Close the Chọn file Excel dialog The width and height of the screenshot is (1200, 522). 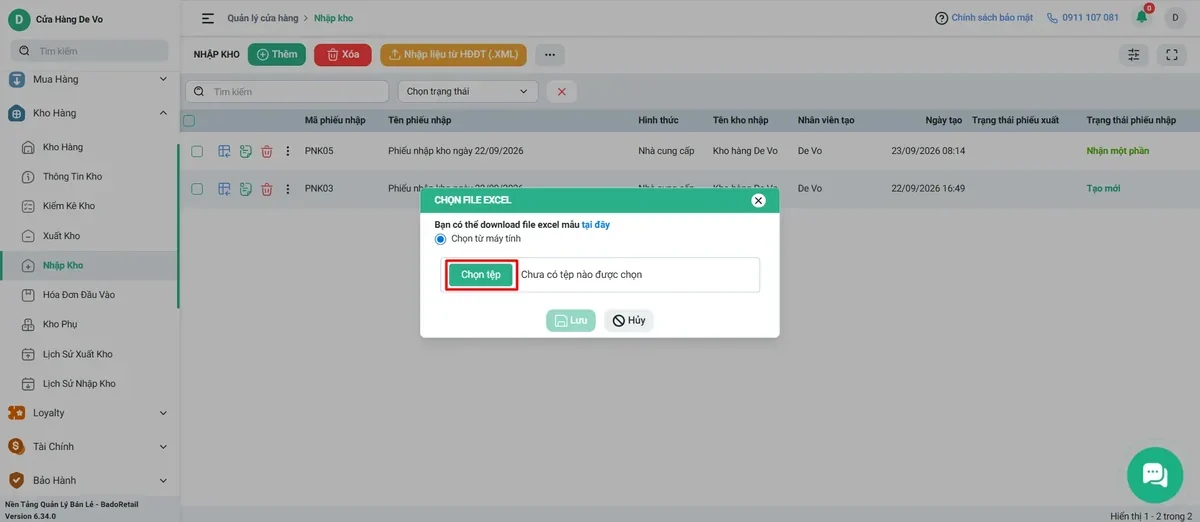tap(758, 200)
